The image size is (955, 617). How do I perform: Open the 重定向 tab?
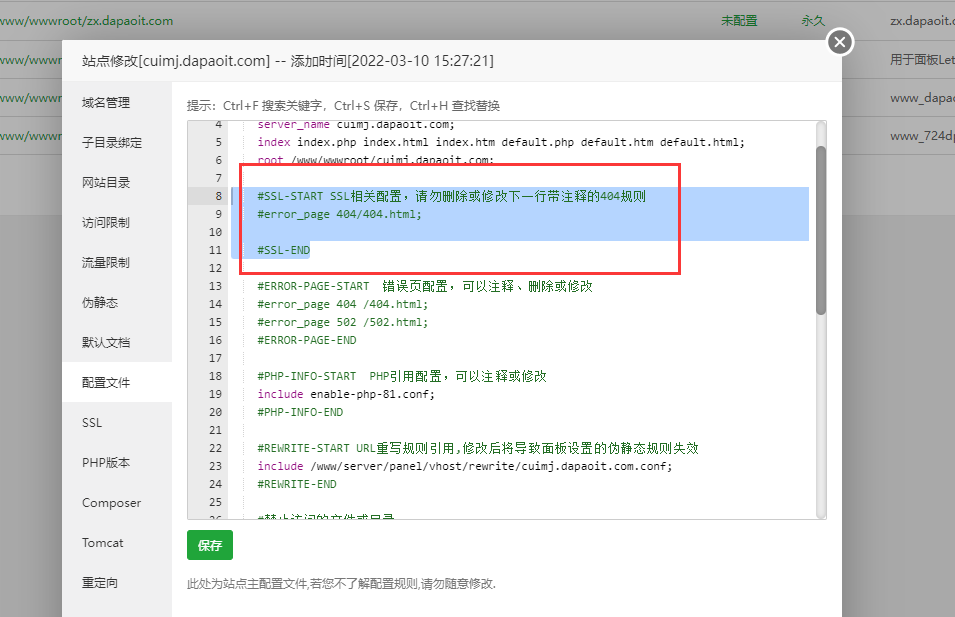tap(100, 583)
